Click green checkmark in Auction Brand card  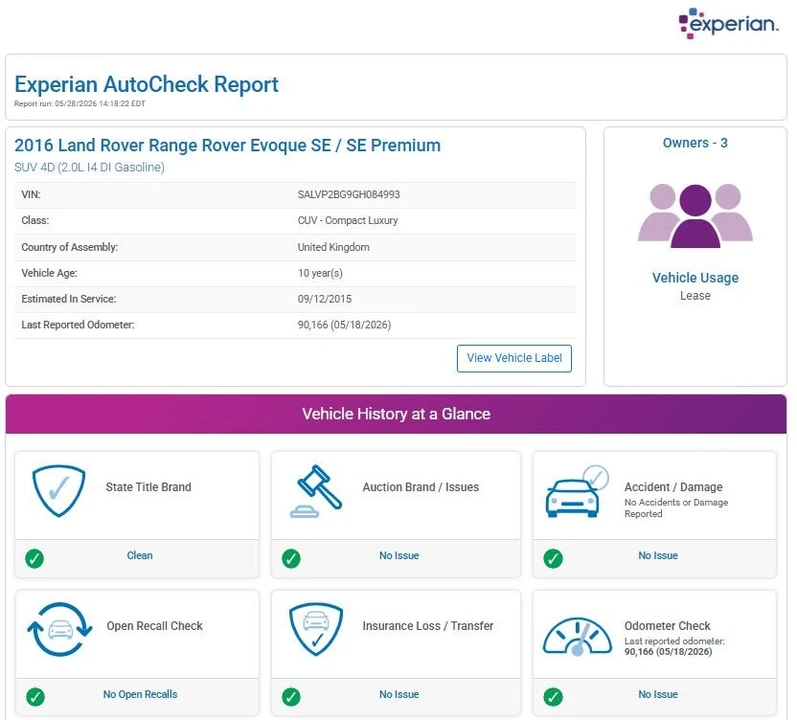tap(291, 558)
